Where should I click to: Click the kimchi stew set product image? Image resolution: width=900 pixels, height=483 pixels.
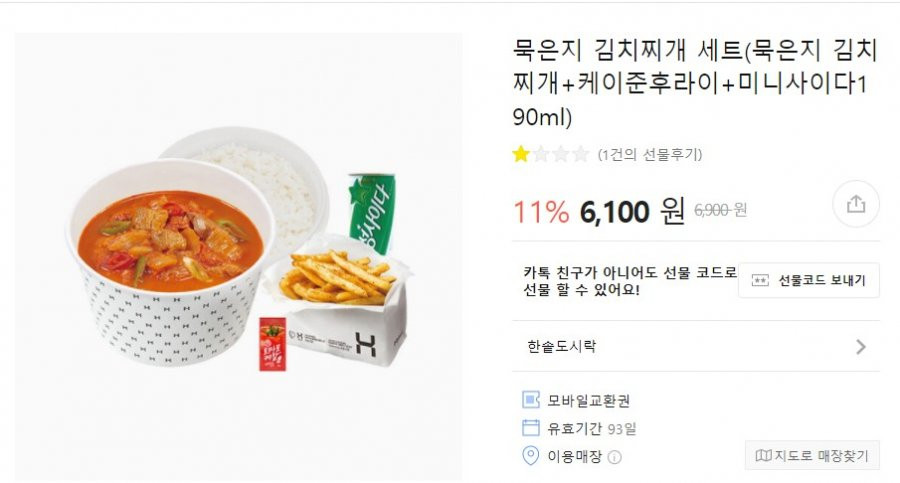238,256
